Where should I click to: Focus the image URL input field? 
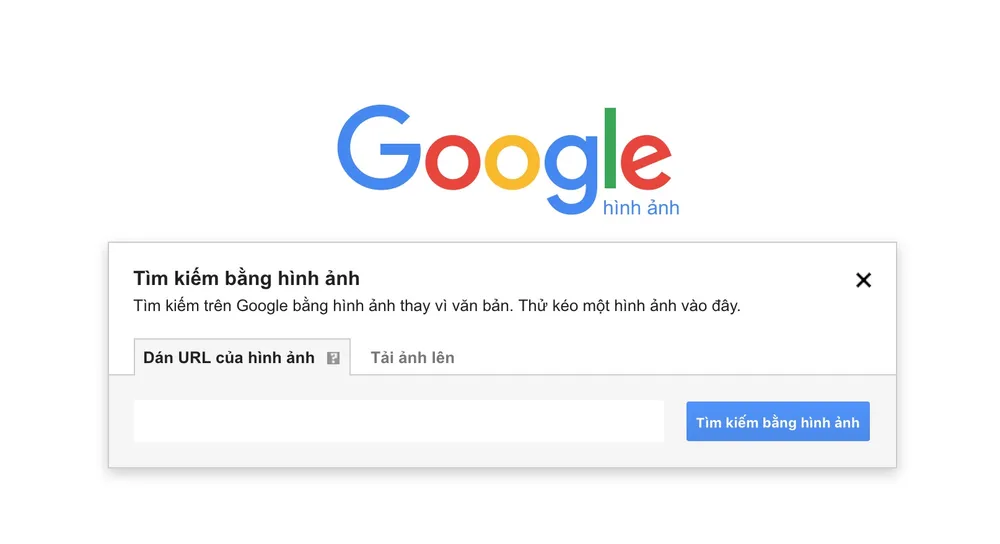click(x=398, y=421)
